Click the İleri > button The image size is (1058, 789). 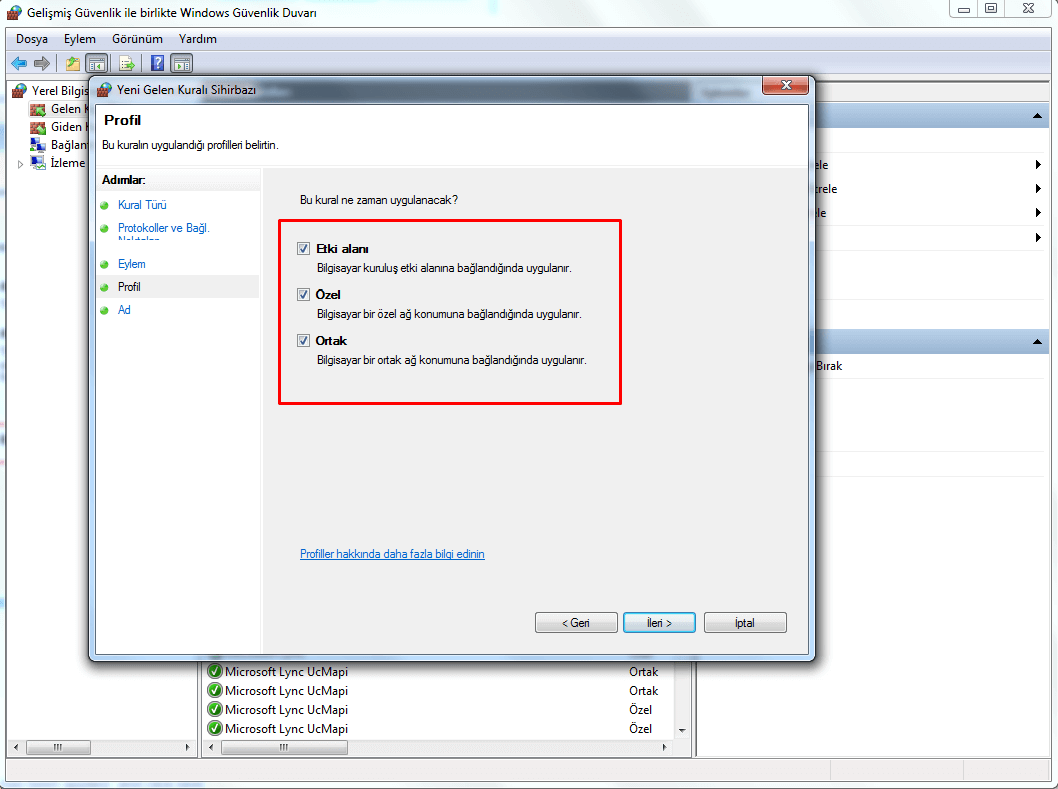tap(658, 623)
